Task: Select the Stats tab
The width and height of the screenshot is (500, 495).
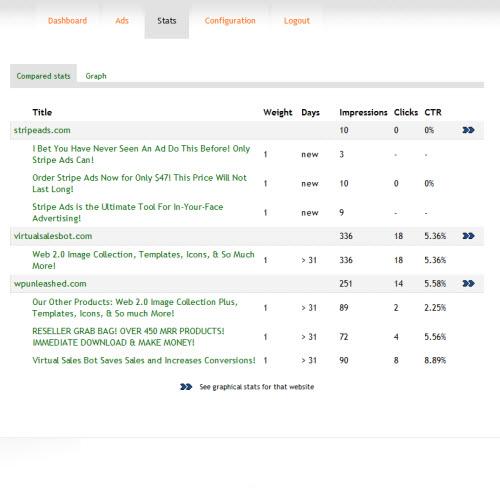Action: (x=167, y=21)
